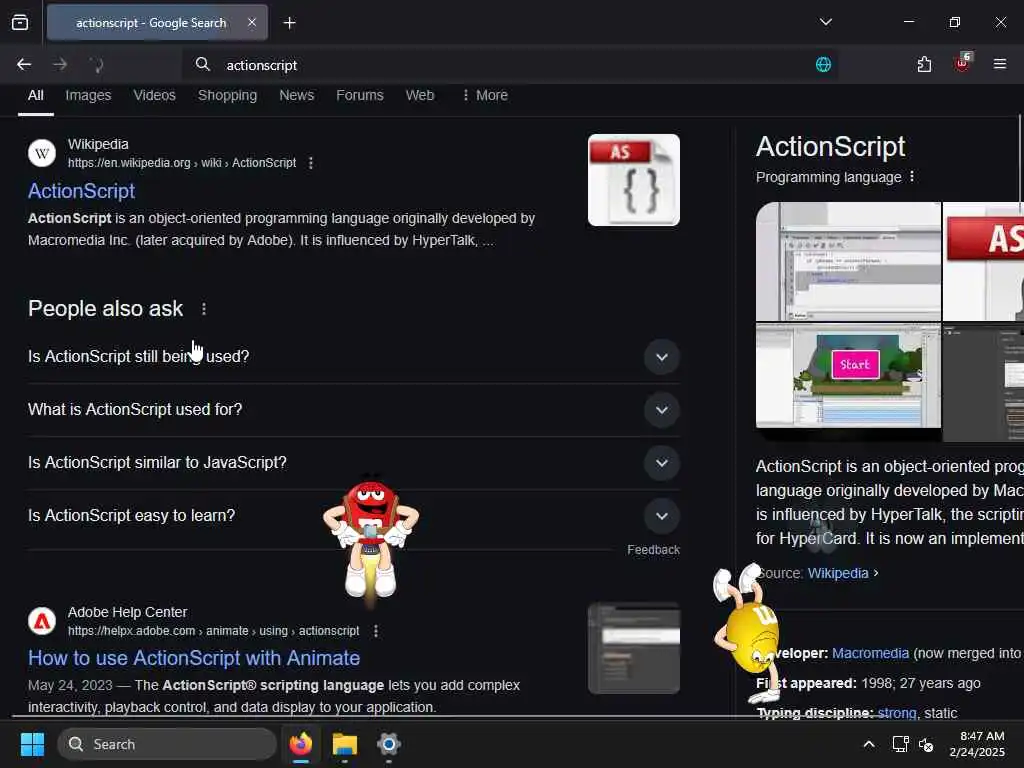Go back to the previous page
The image size is (1024, 768).
pyautogui.click(x=24, y=64)
